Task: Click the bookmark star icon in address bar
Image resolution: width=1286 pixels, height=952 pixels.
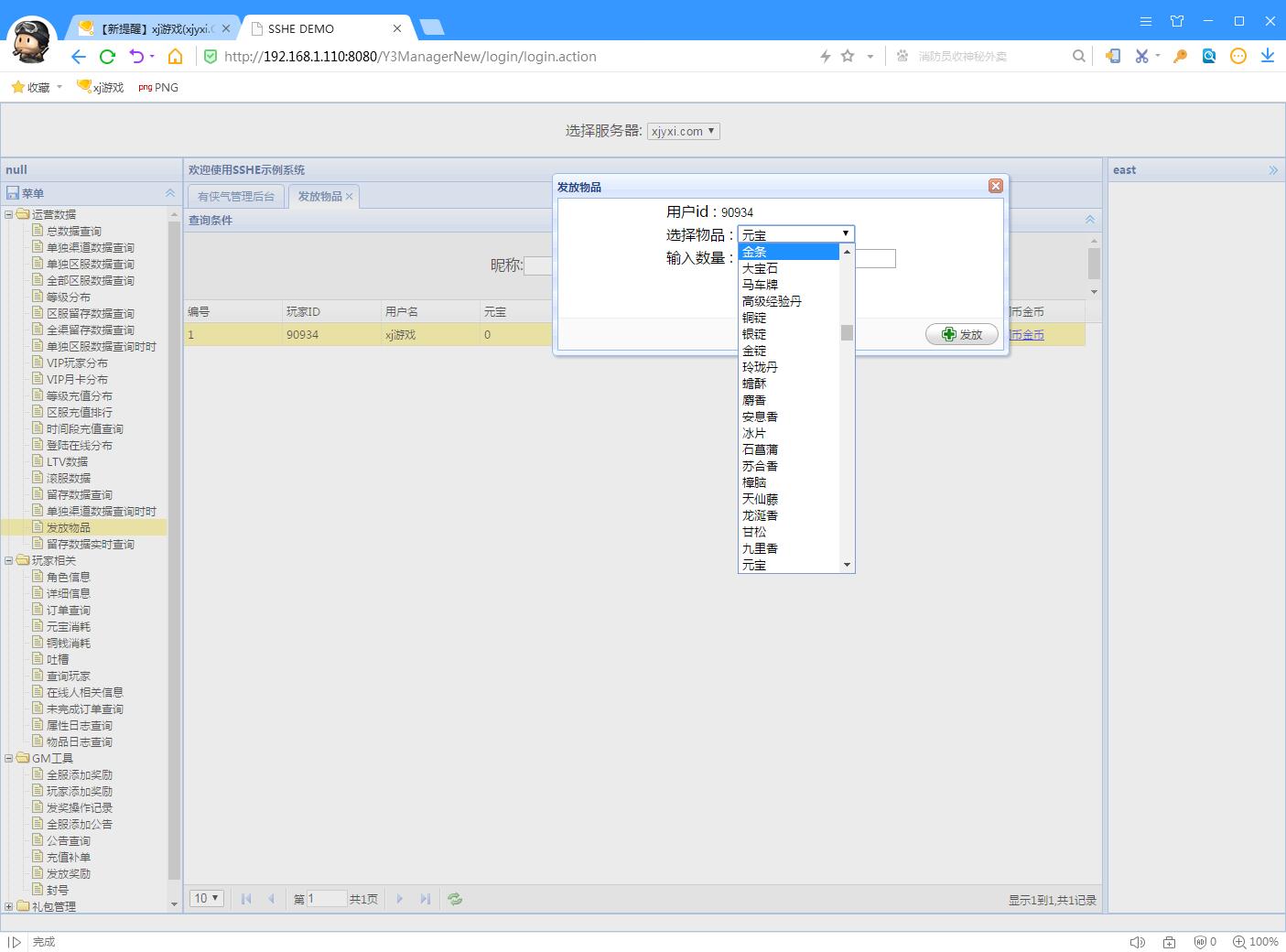Action: (x=848, y=56)
